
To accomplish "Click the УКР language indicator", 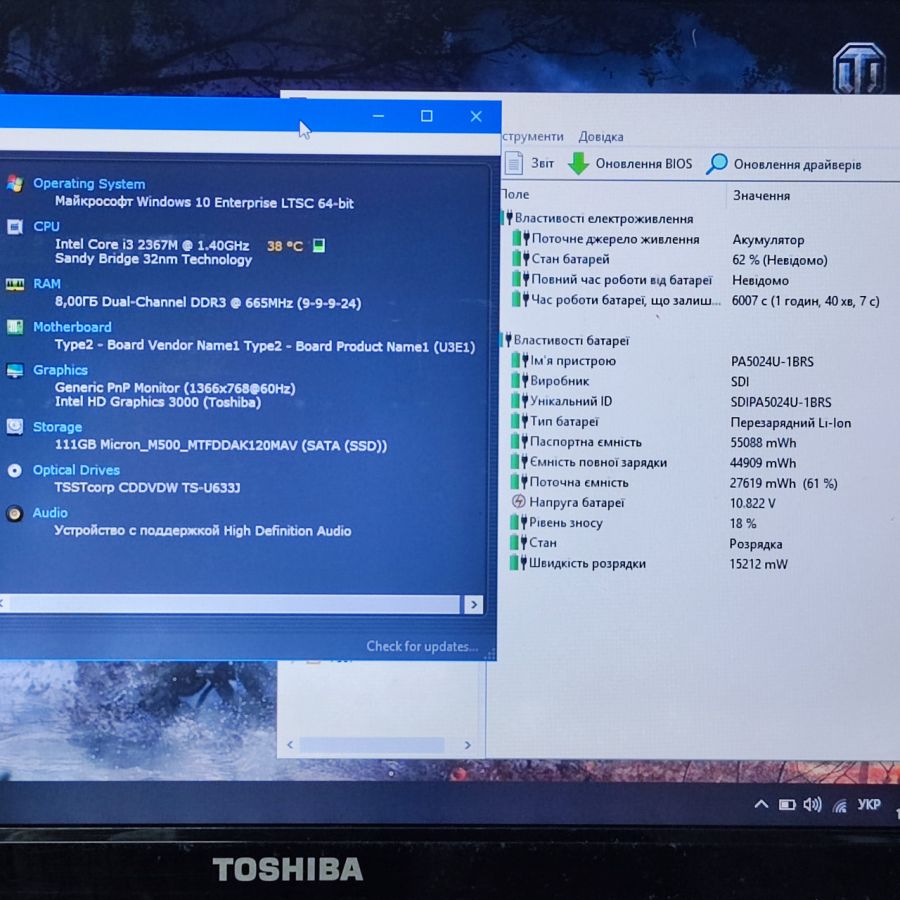I will [x=868, y=804].
